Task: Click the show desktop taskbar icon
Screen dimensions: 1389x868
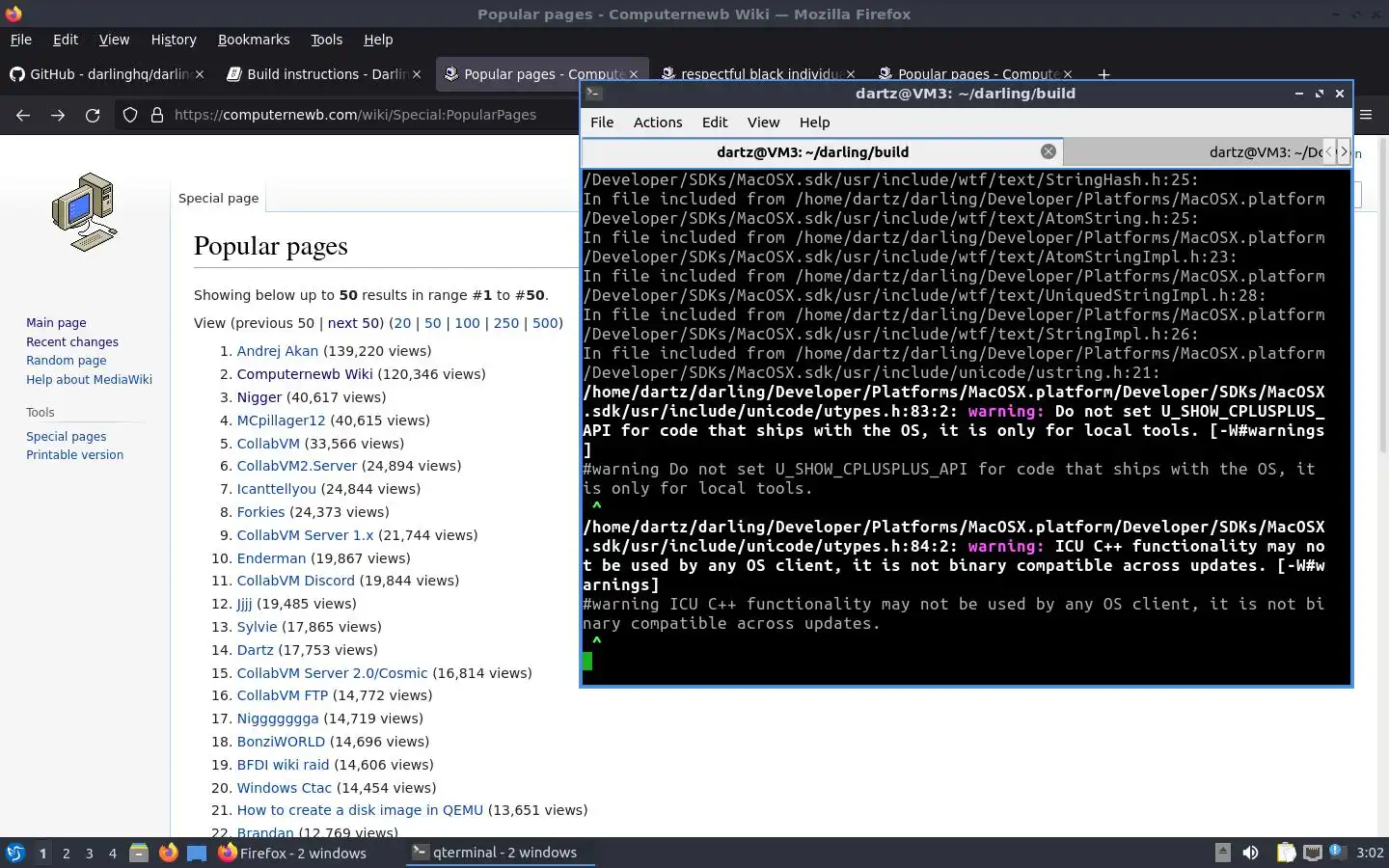Action: coord(197,853)
